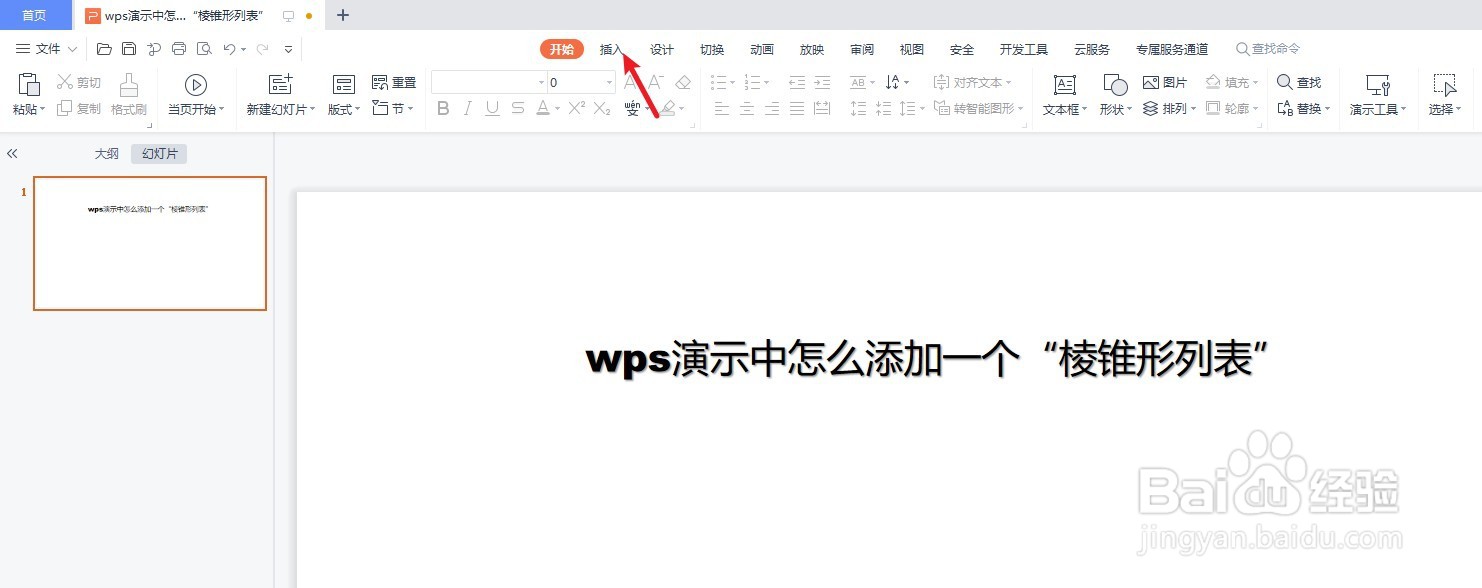
Task: Click the 剪切 (Cut) scissors button
Action: (x=79, y=83)
